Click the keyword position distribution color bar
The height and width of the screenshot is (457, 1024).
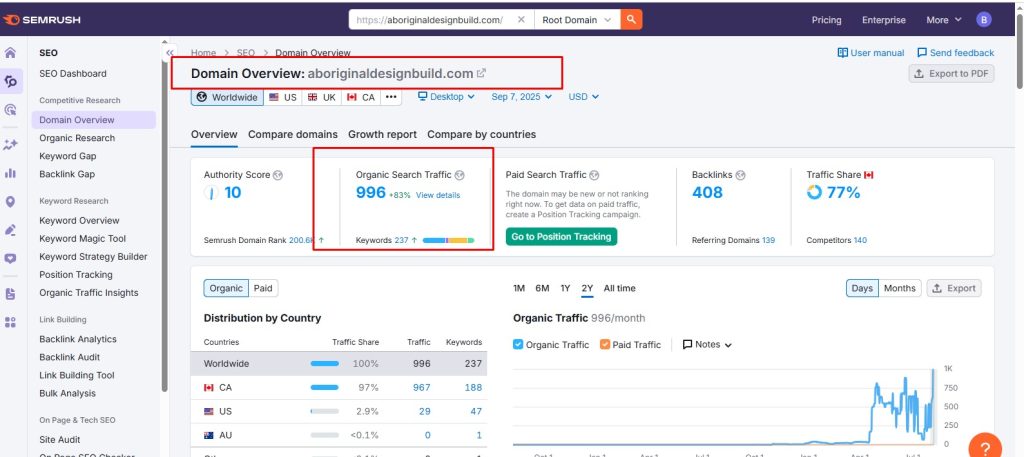coord(449,240)
